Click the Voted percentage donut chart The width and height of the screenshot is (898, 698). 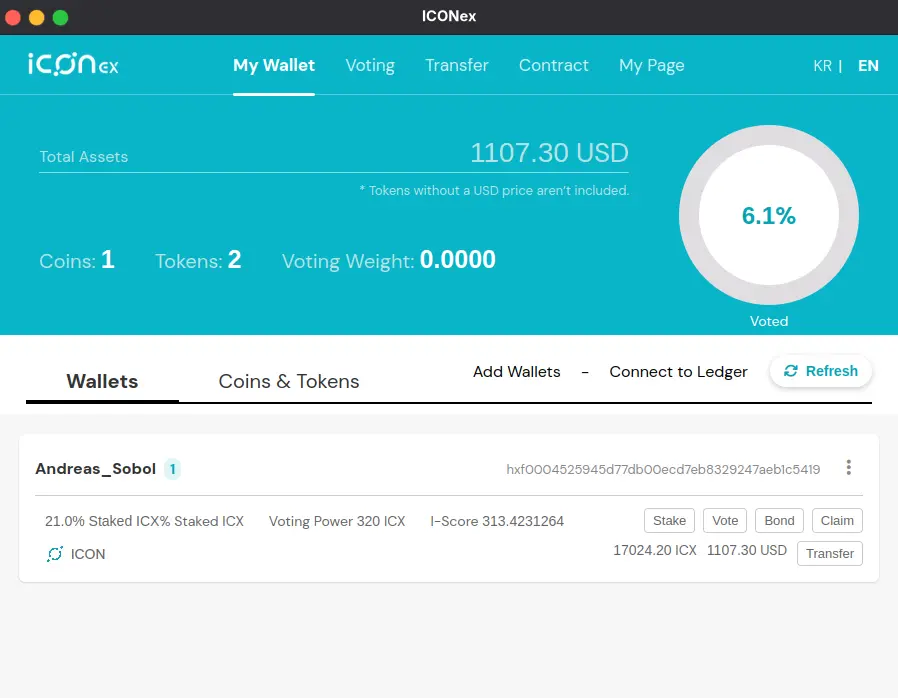click(x=768, y=215)
